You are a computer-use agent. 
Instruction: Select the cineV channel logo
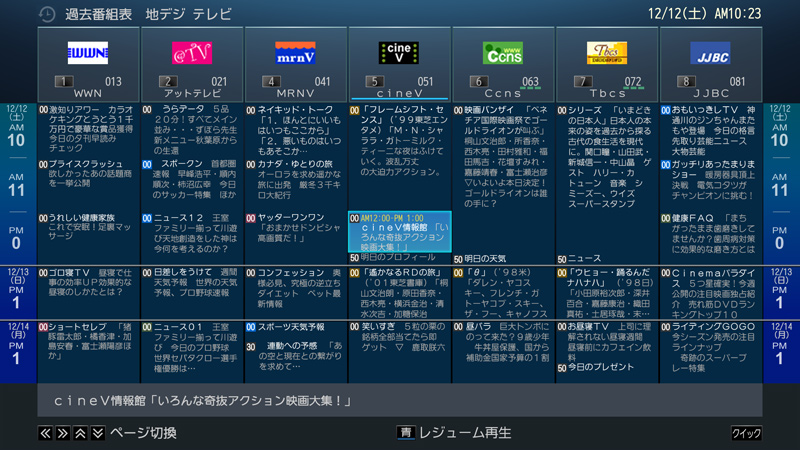(399, 52)
